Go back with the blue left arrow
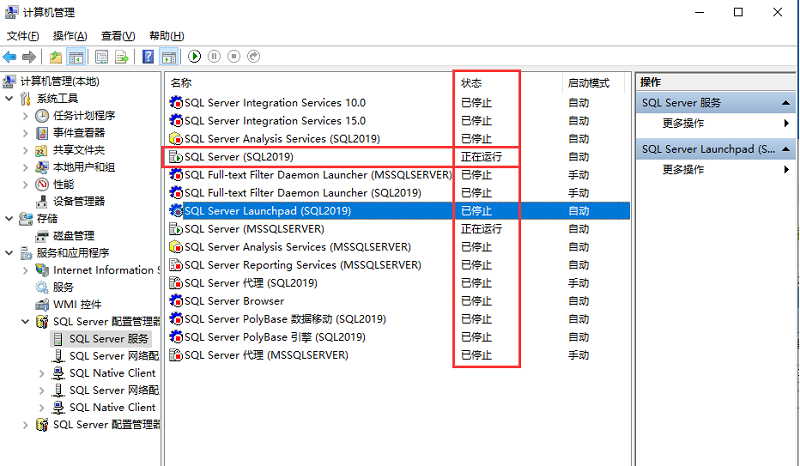 [x=9, y=57]
